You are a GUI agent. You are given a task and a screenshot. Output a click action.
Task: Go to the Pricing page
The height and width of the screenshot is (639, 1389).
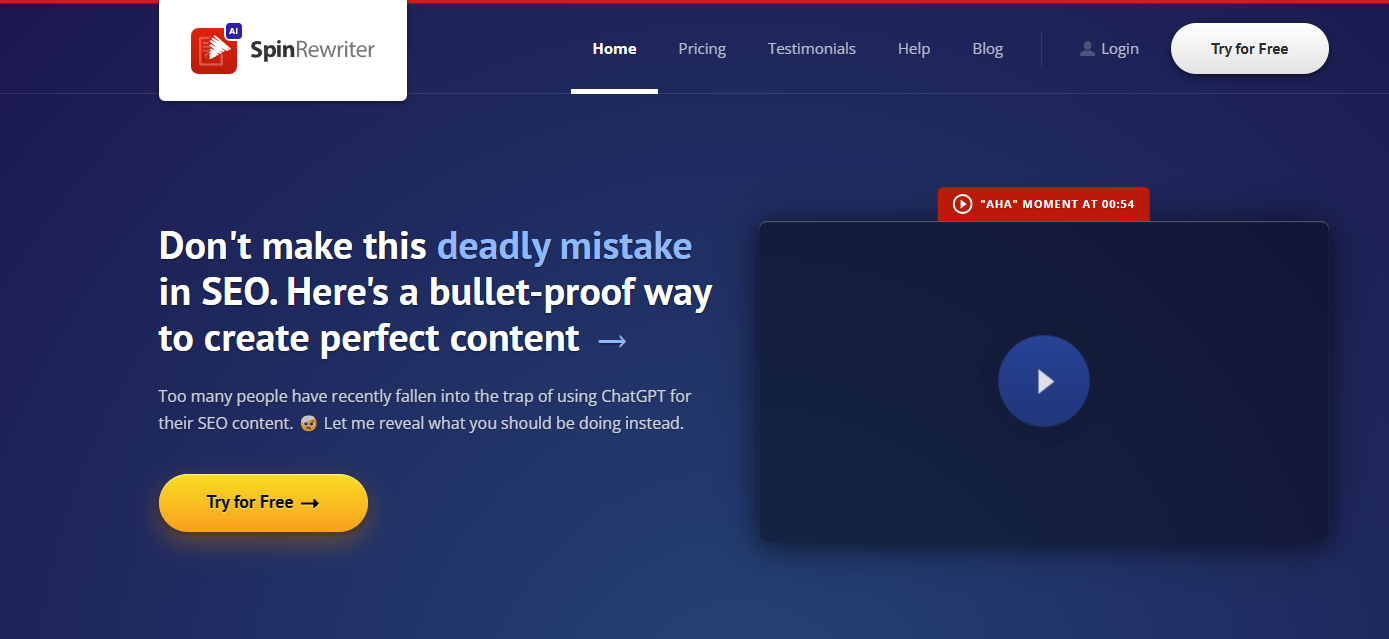coord(702,48)
